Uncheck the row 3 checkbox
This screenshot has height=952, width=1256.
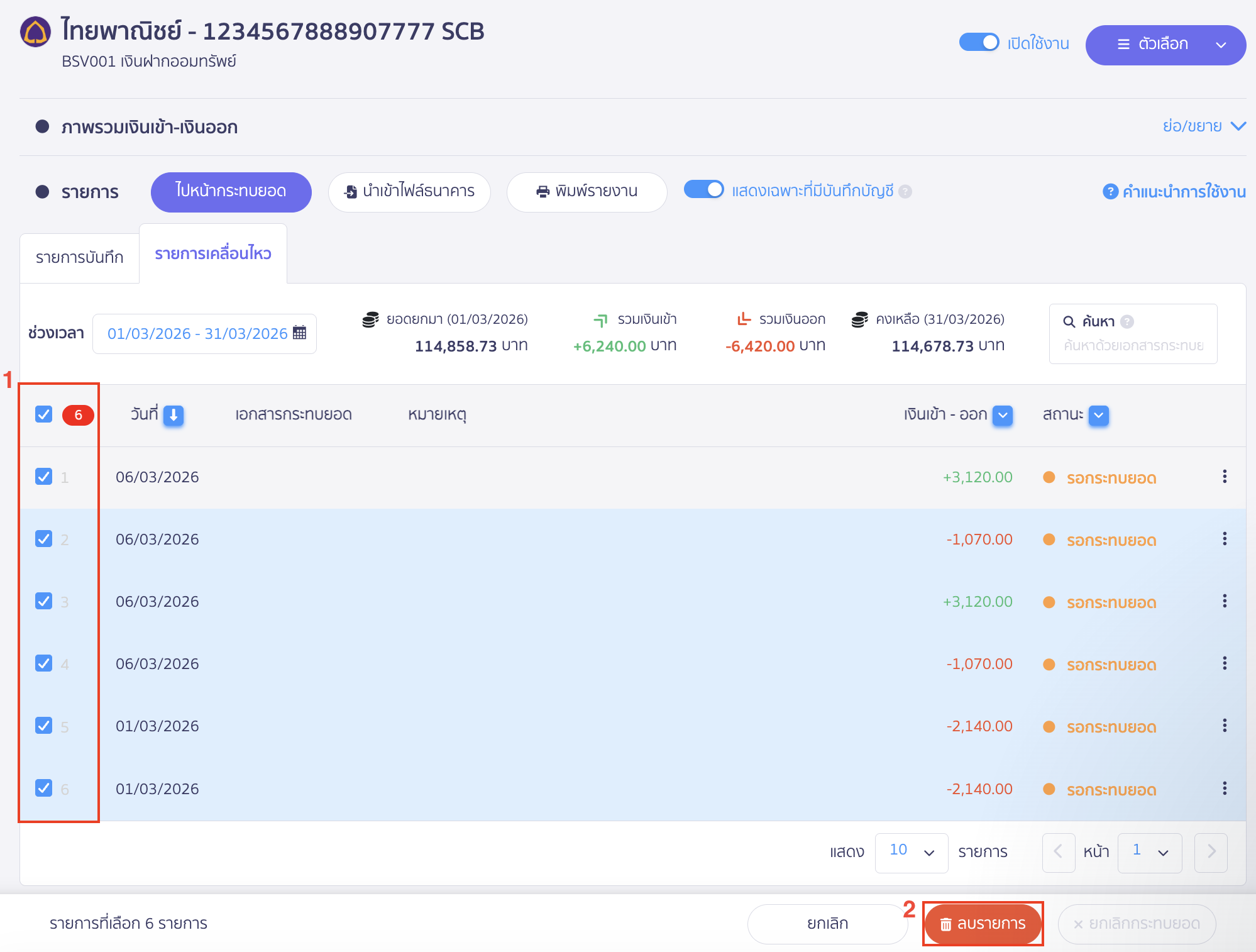point(43,601)
